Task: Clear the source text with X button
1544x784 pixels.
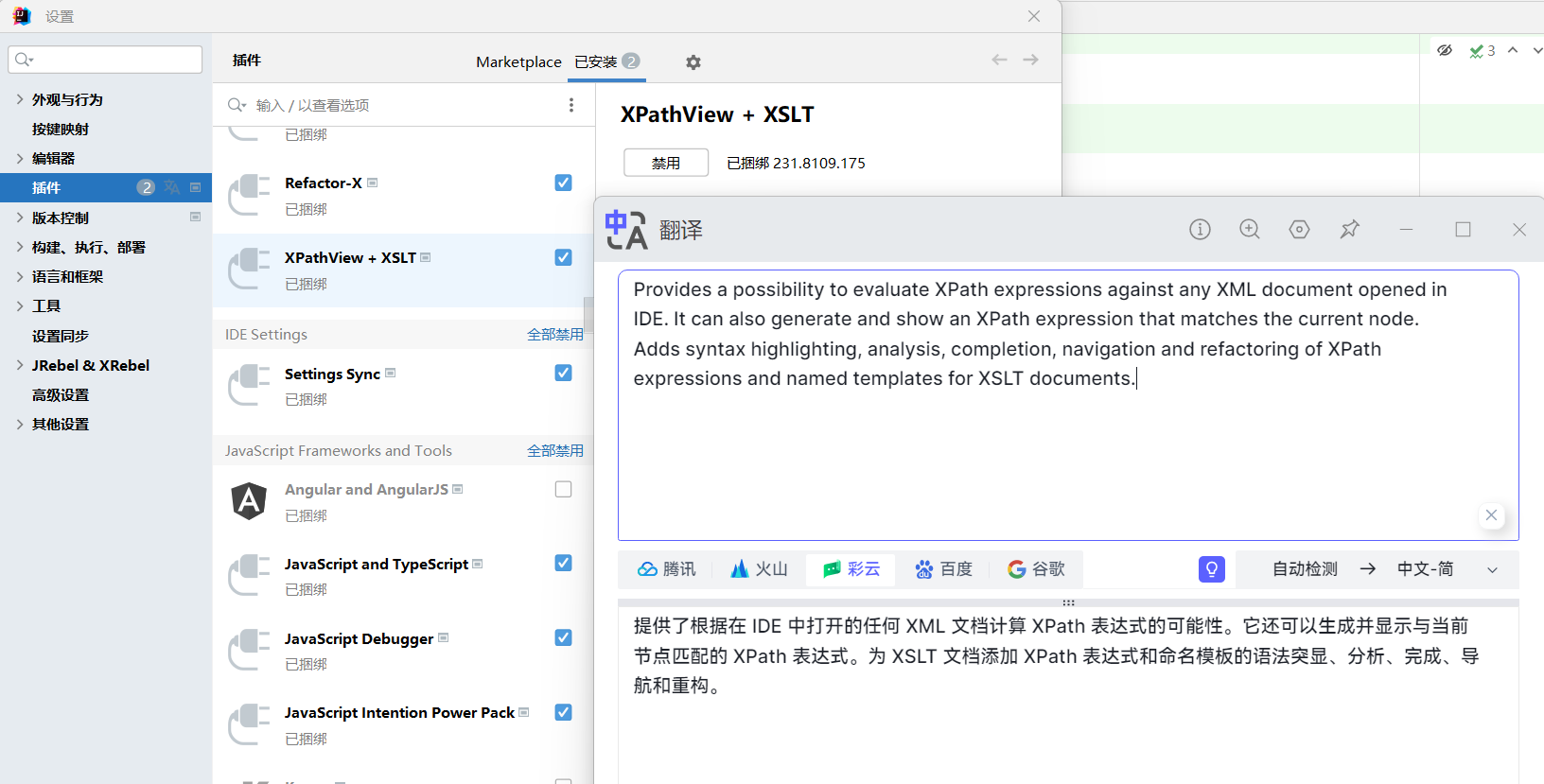Action: [x=1491, y=515]
